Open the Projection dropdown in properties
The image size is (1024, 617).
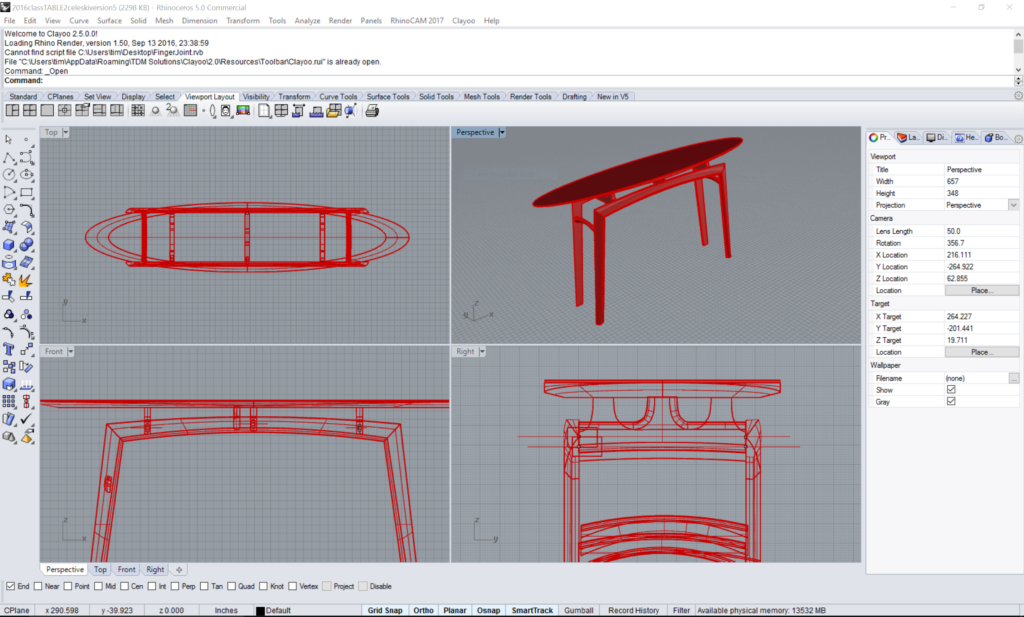(x=1013, y=205)
